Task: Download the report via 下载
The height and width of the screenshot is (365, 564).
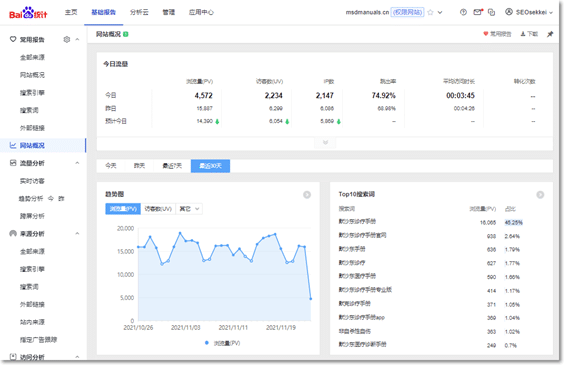Action: click(529, 34)
